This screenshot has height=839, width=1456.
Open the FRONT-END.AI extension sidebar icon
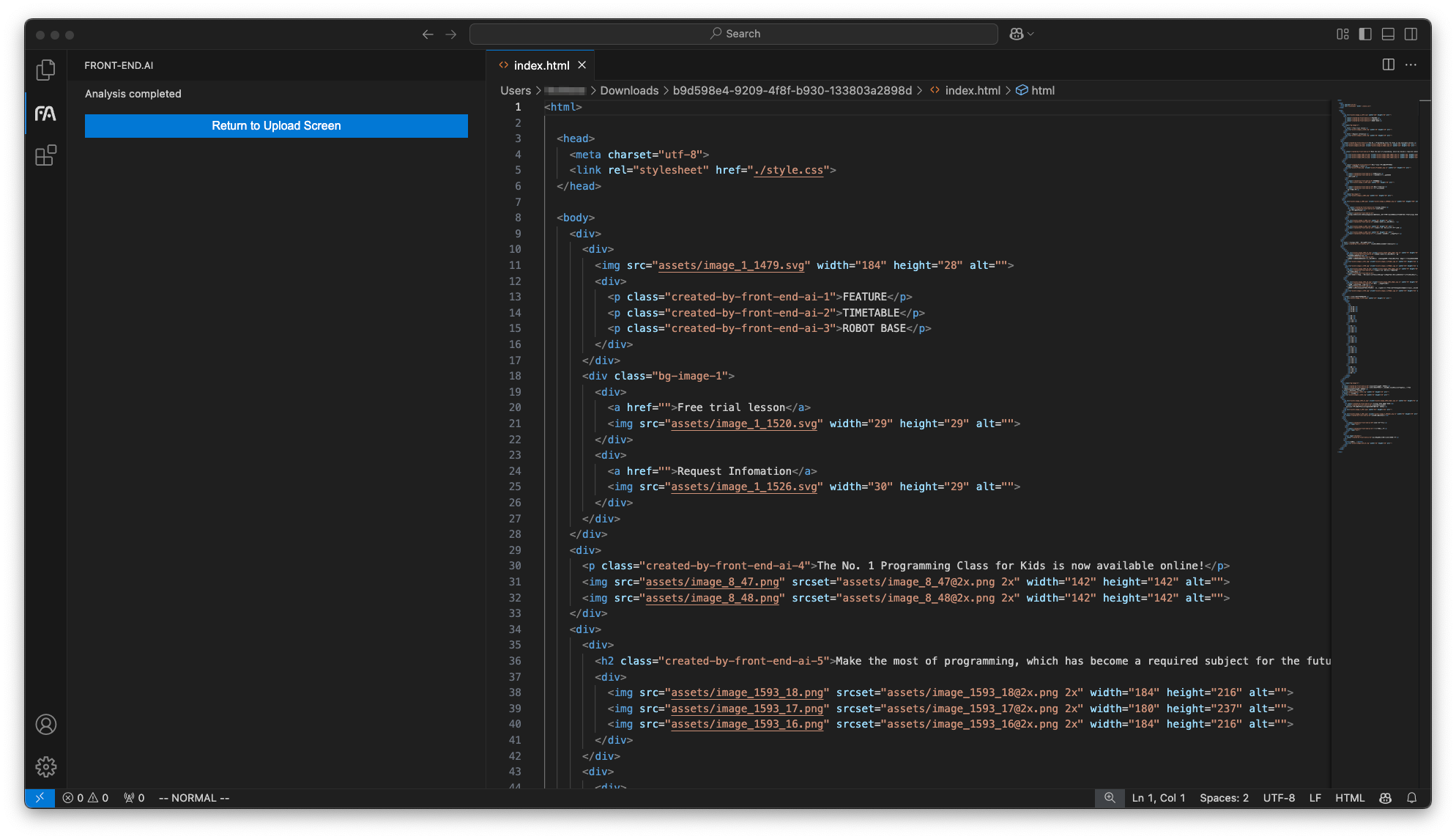45,113
